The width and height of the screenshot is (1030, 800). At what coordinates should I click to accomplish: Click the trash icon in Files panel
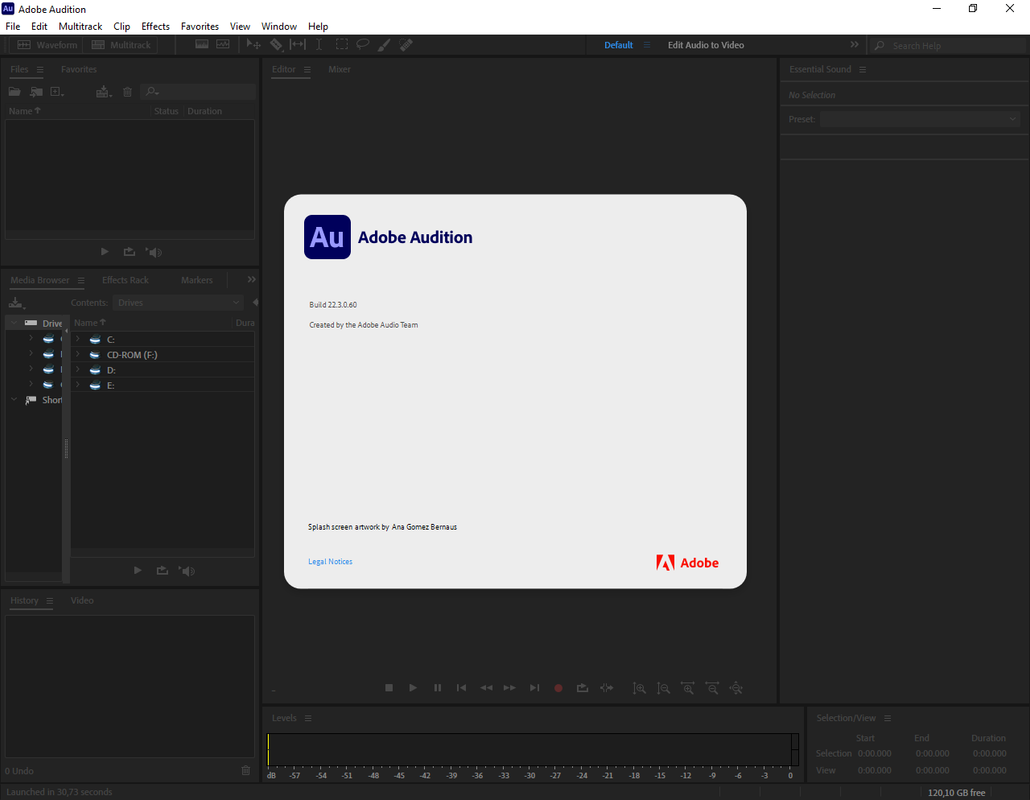(x=127, y=92)
